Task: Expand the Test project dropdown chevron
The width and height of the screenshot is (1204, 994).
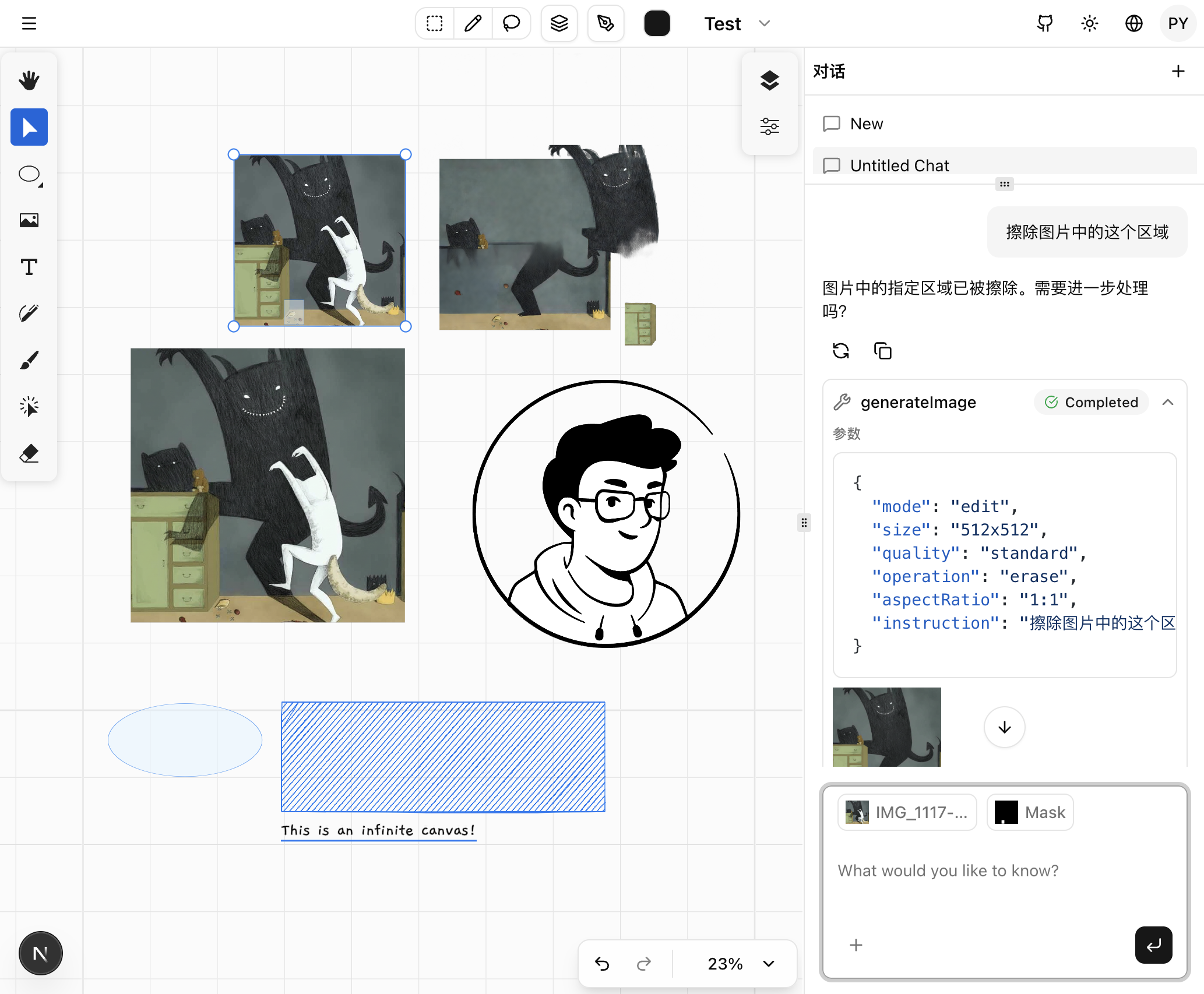Action: click(x=765, y=23)
